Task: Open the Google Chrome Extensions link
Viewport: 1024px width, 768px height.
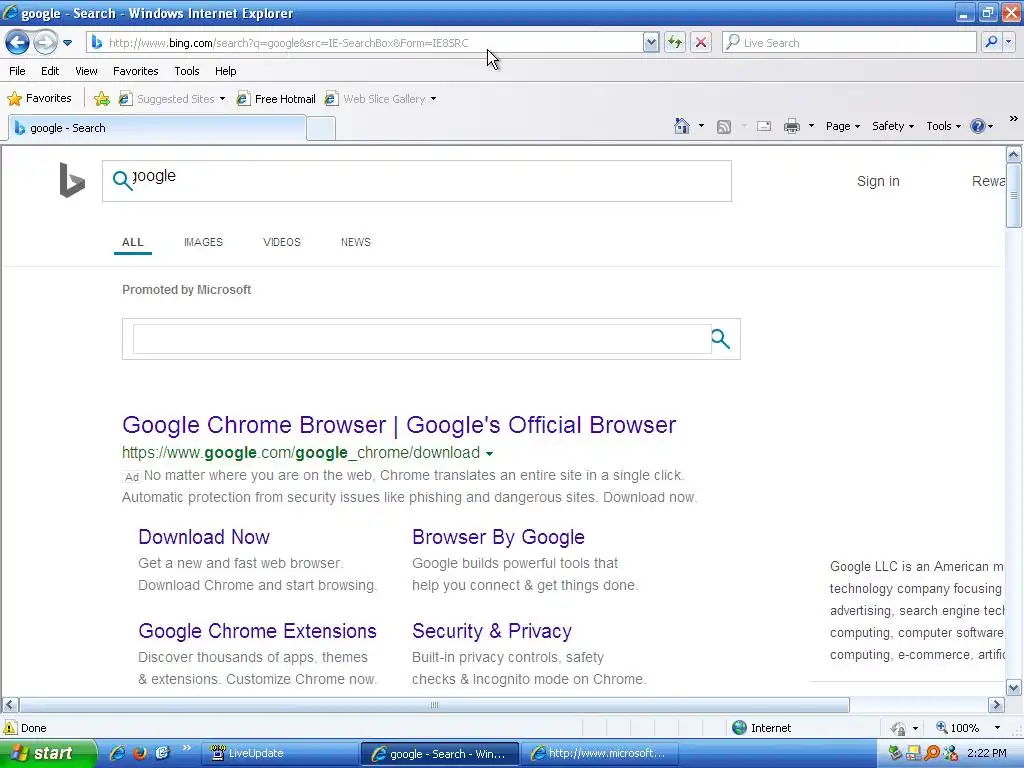Action: click(257, 631)
